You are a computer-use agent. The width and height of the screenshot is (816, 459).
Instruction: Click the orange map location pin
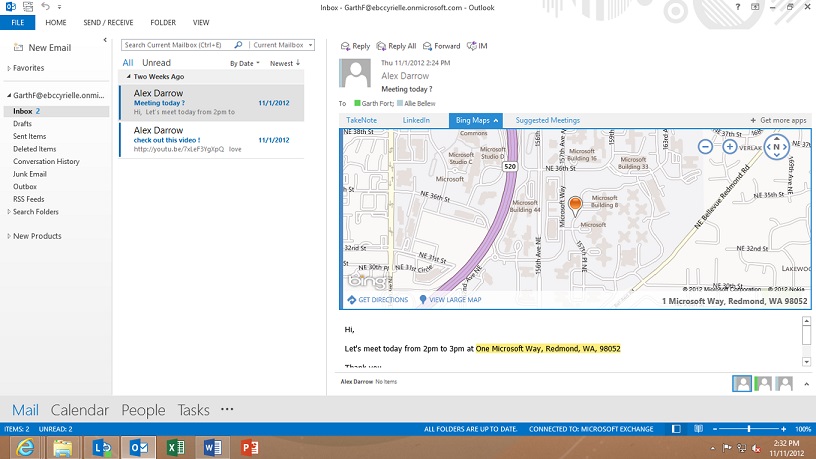pyautogui.click(x=575, y=206)
